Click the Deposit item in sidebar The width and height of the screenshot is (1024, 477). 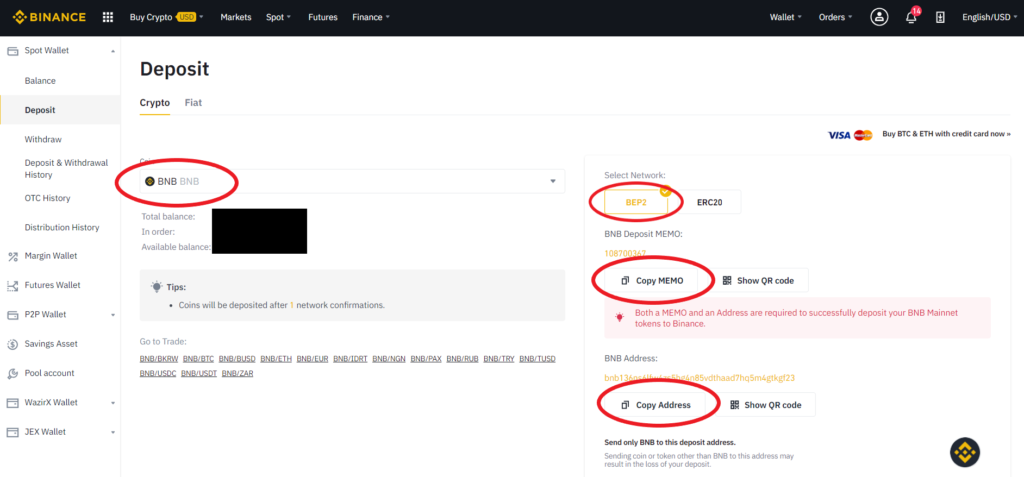[x=60, y=110]
